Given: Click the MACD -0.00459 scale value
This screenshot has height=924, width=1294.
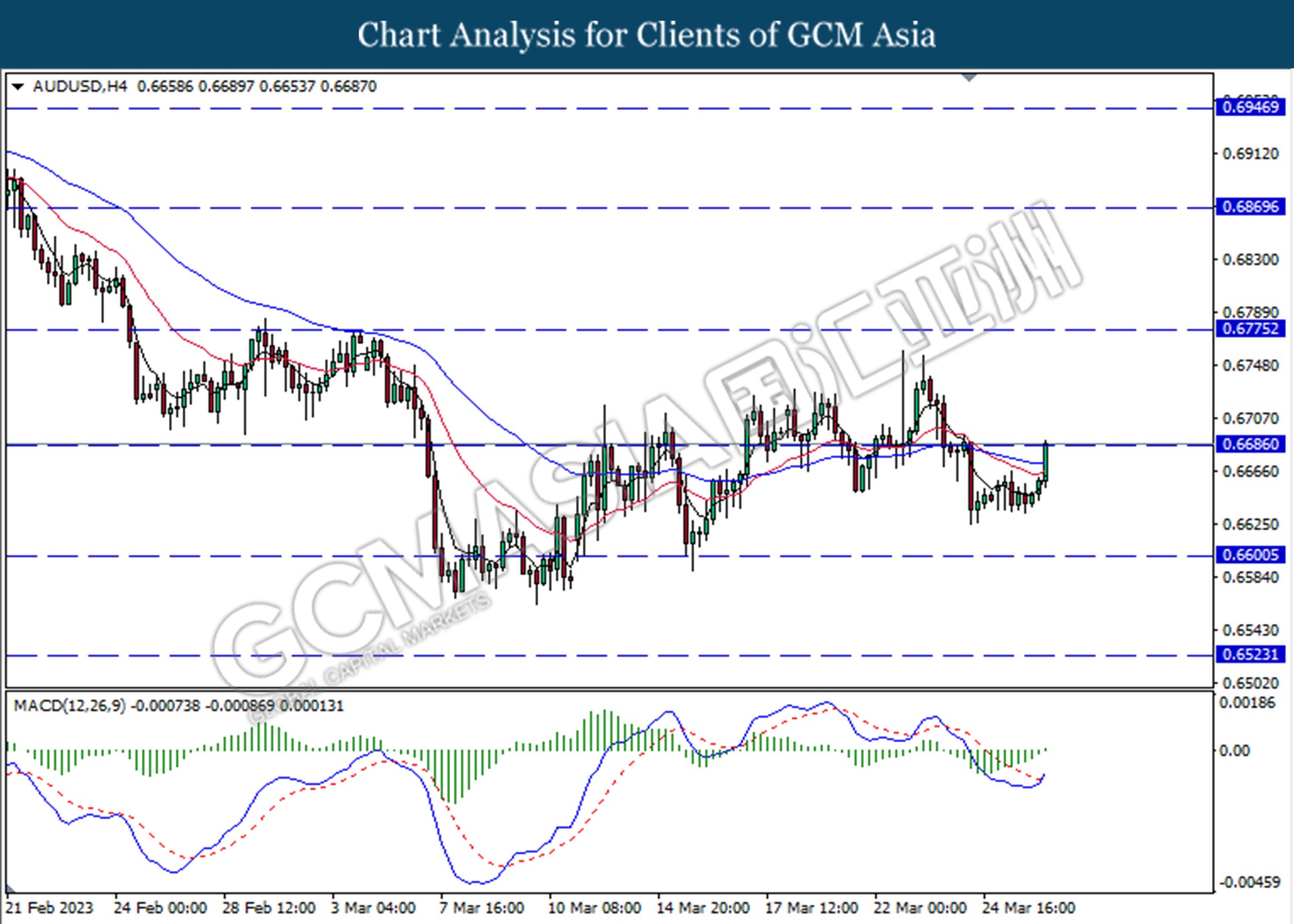Looking at the screenshot, I should tap(1249, 882).
